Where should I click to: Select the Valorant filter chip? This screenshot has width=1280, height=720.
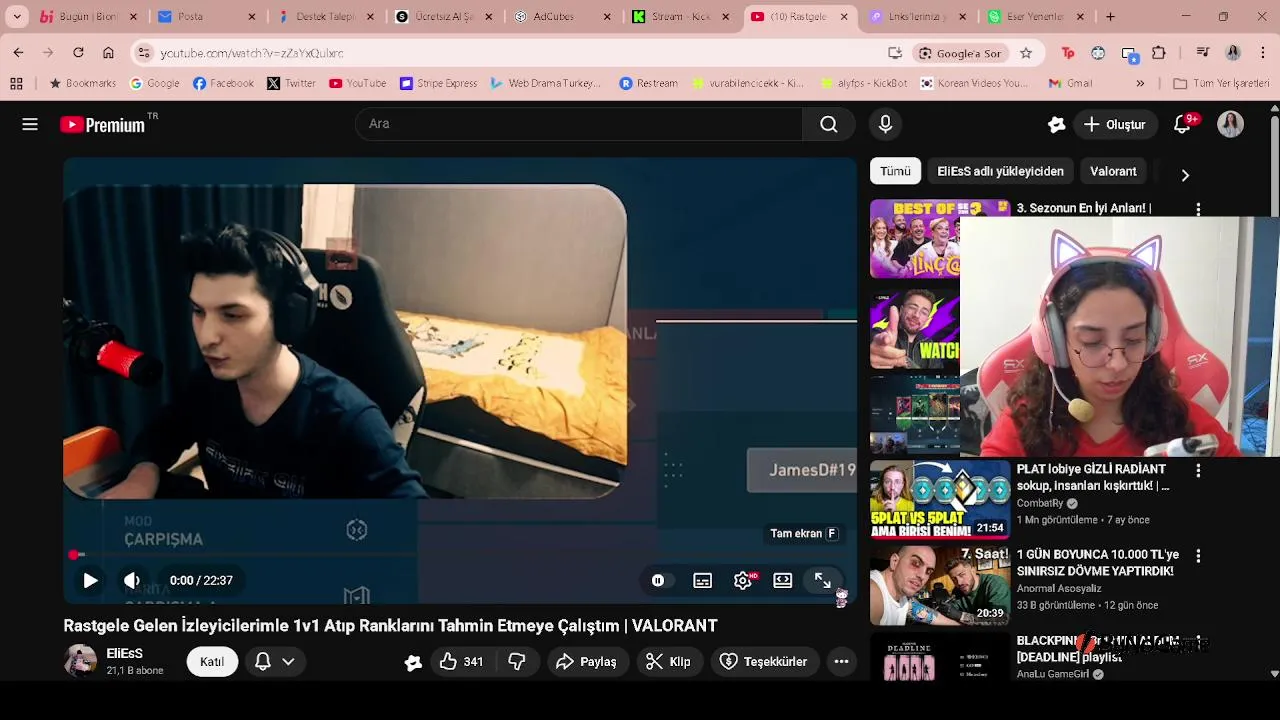(x=1113, y=171)
